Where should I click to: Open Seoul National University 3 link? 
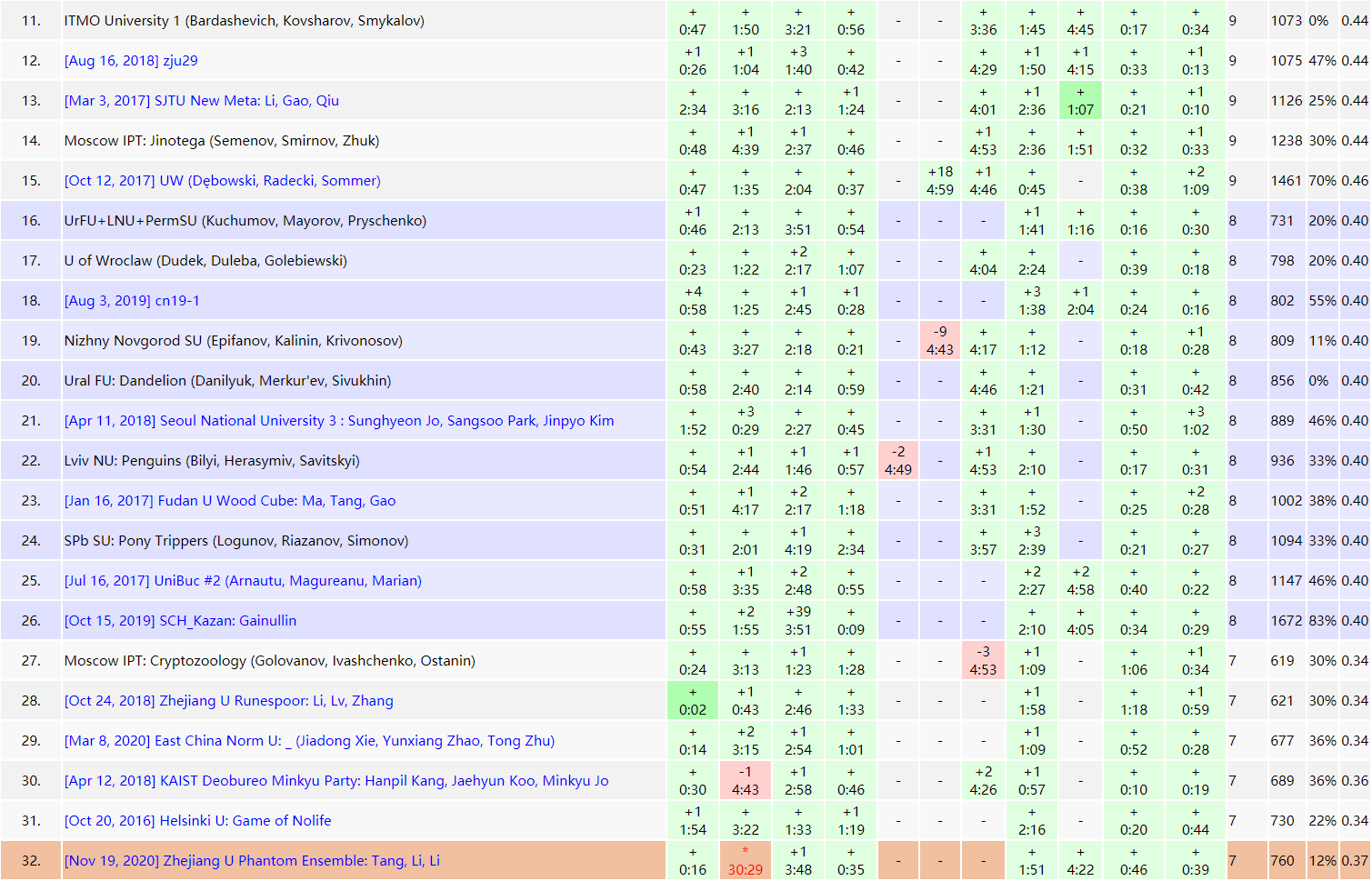[338, 421]
